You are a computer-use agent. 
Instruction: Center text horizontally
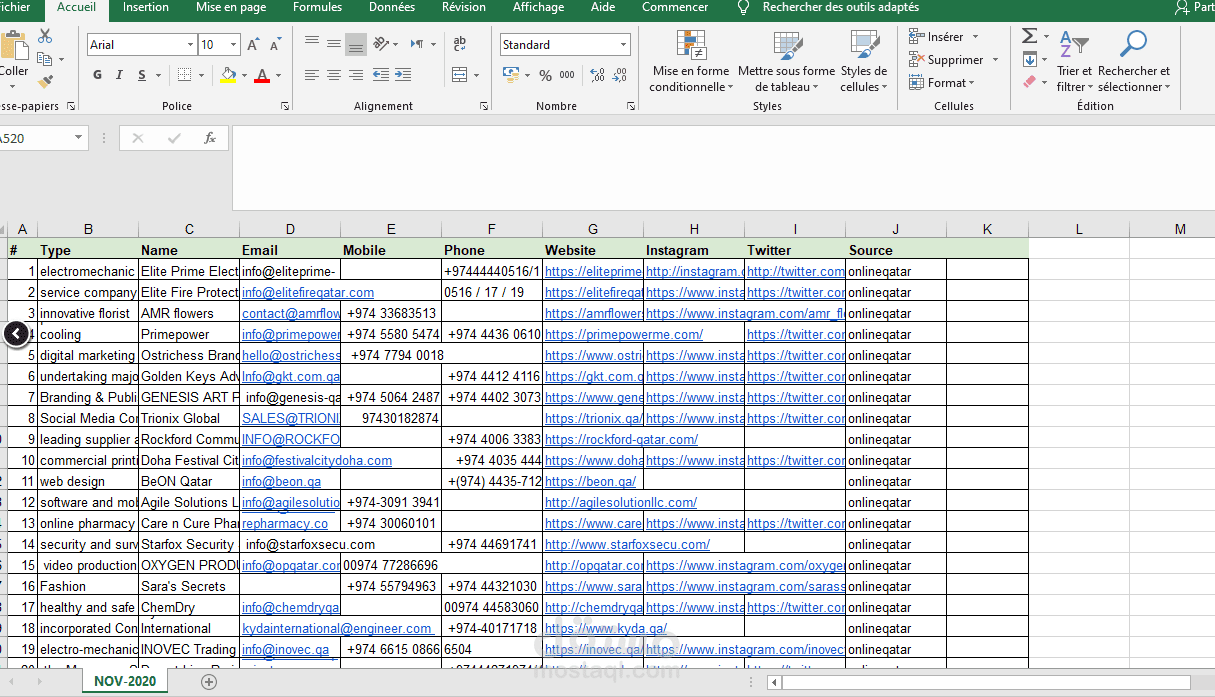click(x=334, y=75)
